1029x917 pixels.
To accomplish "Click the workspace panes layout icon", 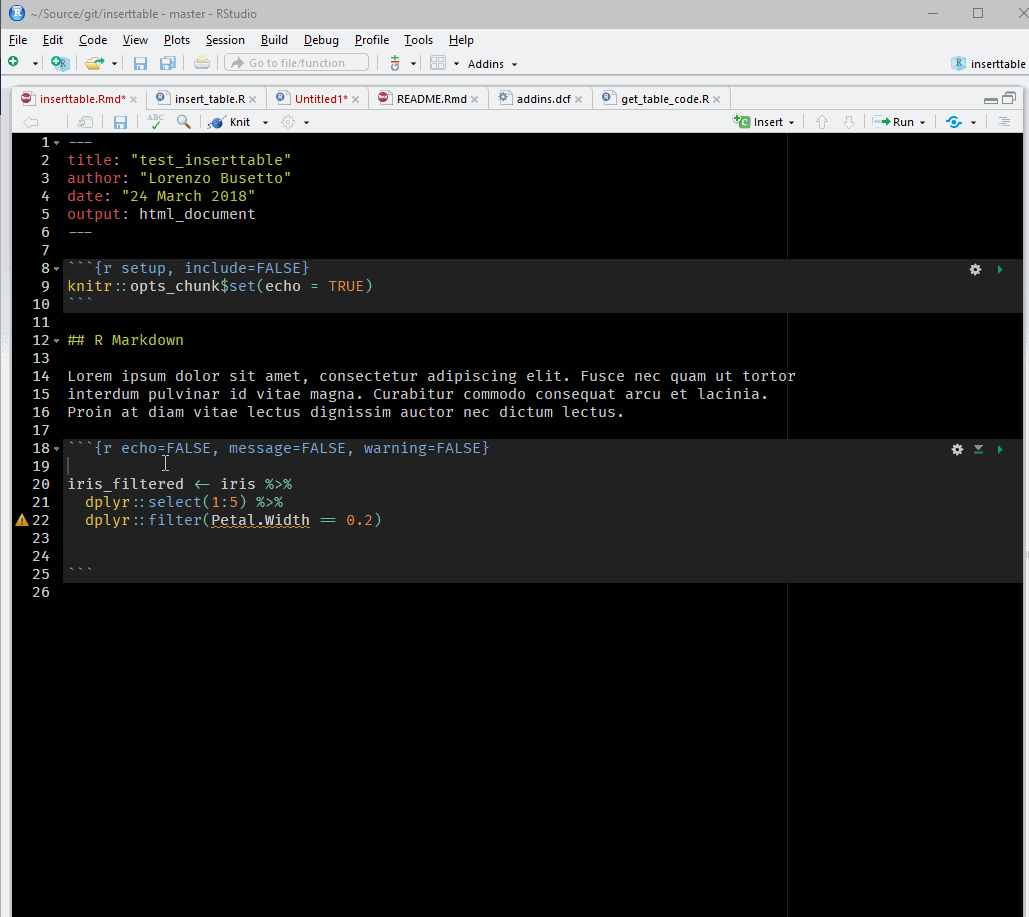I will [438, 63].
